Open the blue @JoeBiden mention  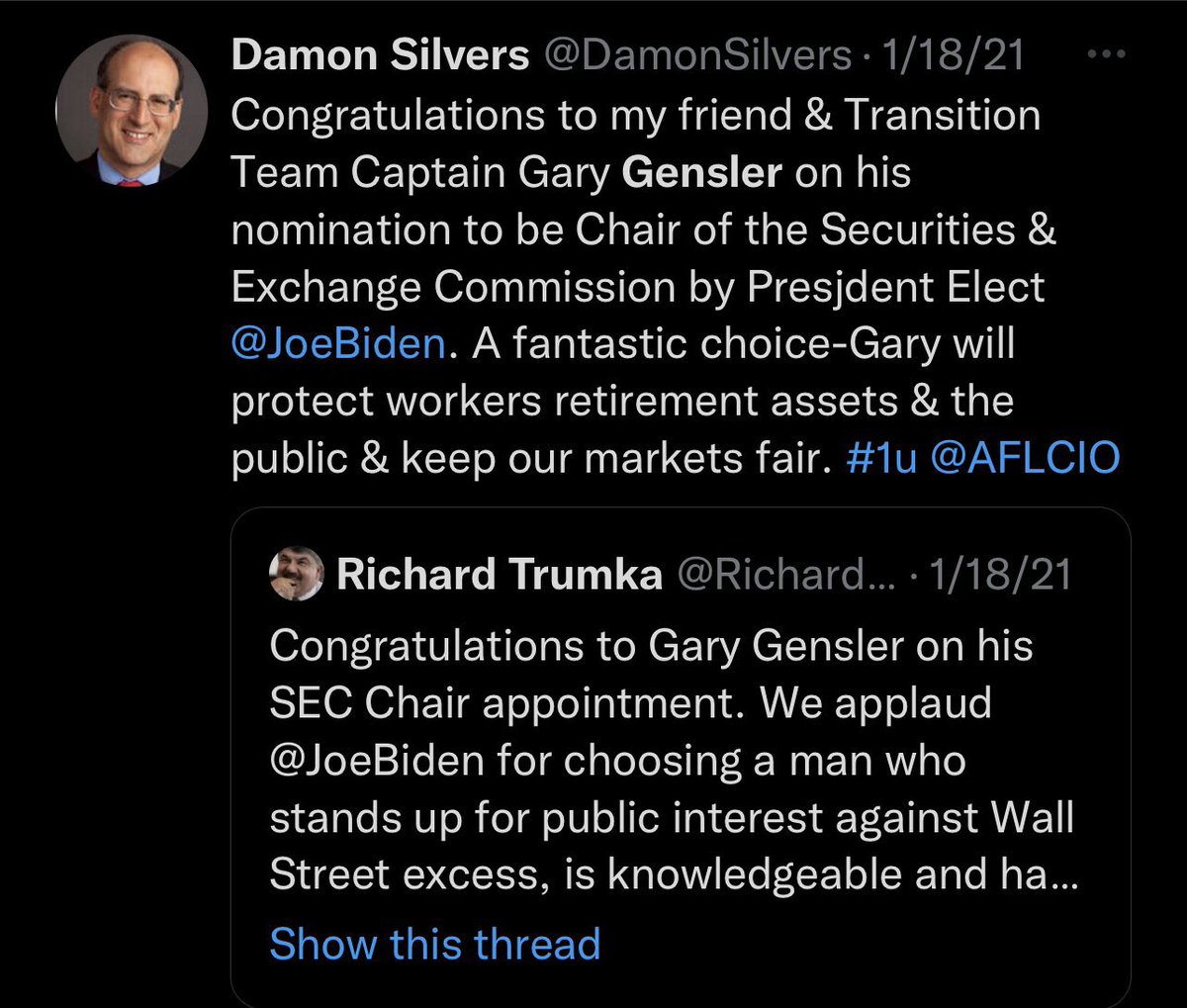pos(337,343)
